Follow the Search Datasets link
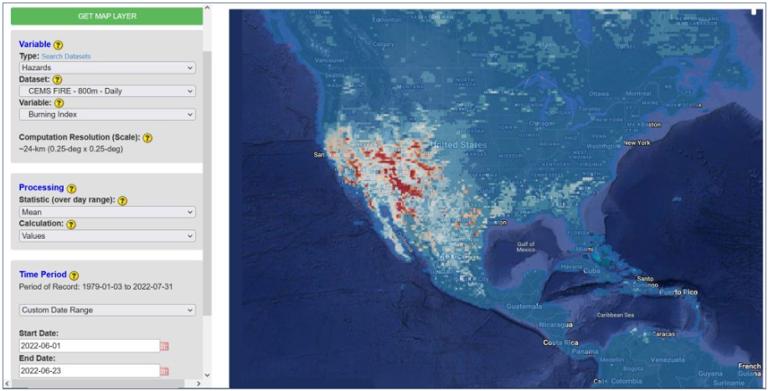Image resolution: width=768 pixels, height=391 pixels. [66, 56]
